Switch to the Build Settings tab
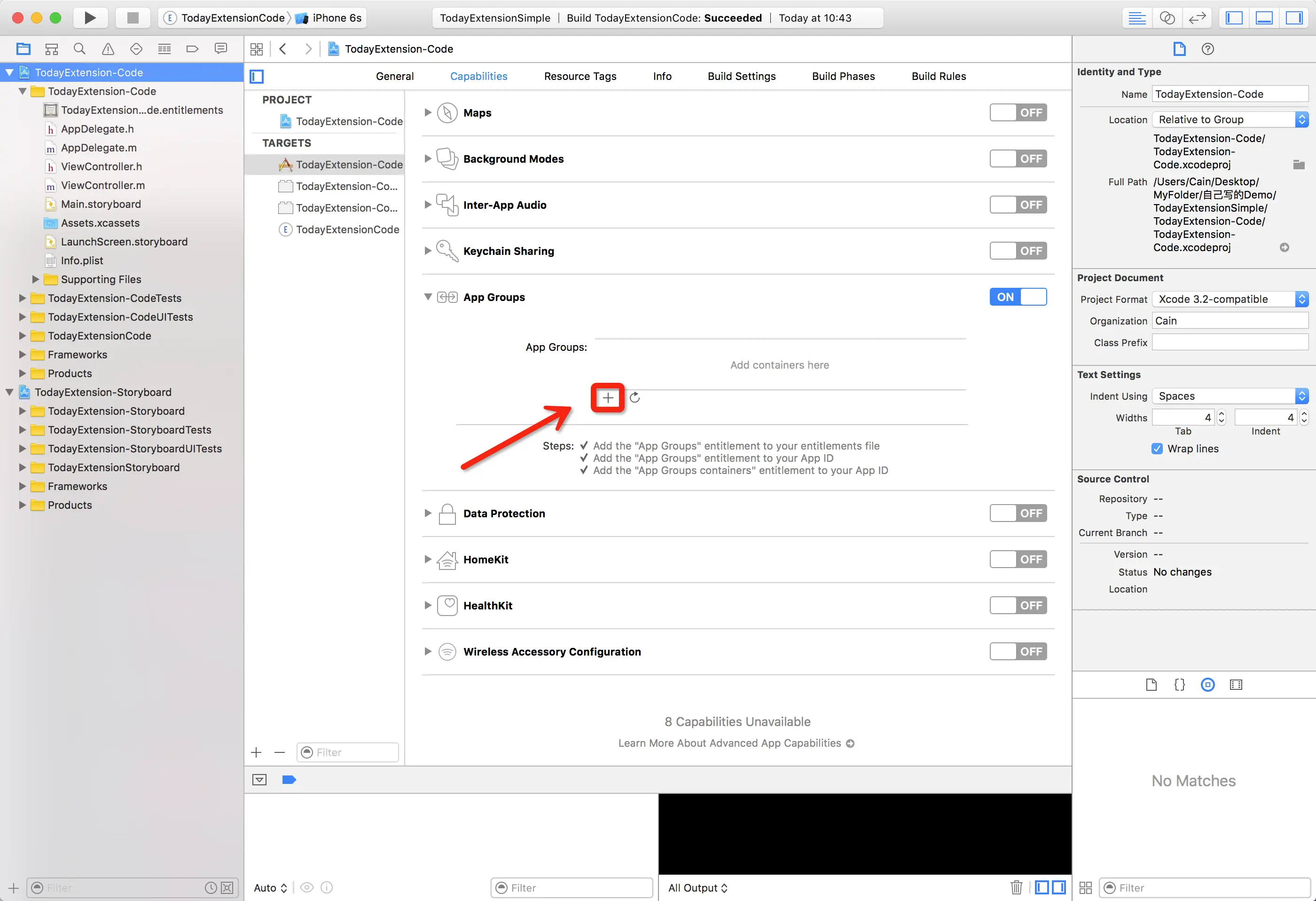Viewport: 1316px width, 901px height. coord(741,76)
